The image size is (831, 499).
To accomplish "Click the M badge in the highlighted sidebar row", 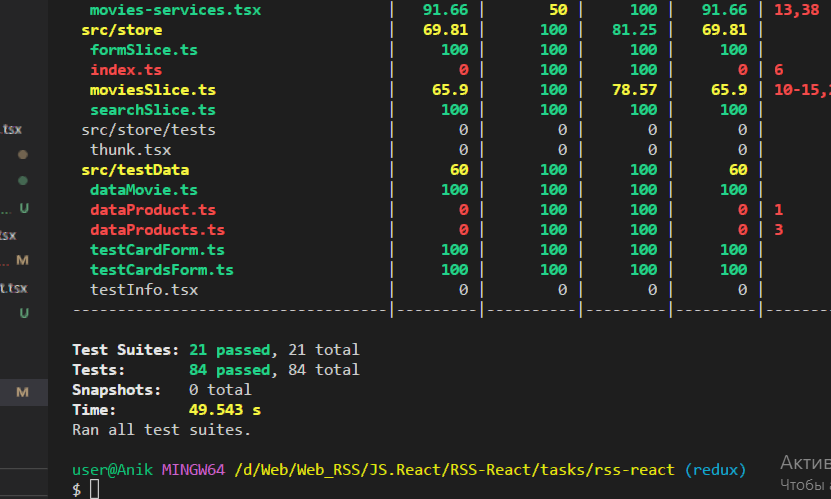I will click(22, 393).
